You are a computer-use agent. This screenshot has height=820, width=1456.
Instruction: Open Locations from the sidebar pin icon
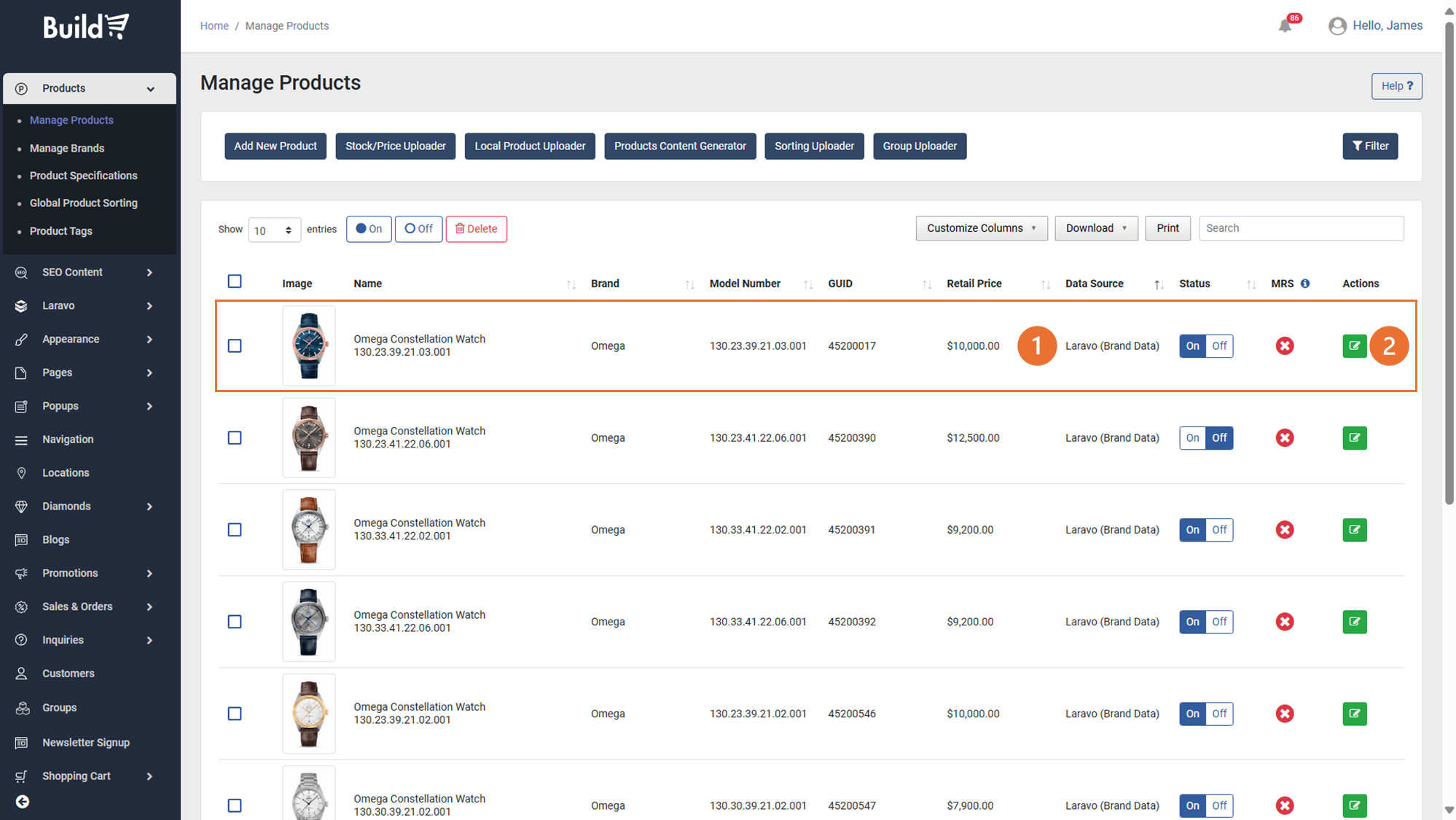coord(22,473)
